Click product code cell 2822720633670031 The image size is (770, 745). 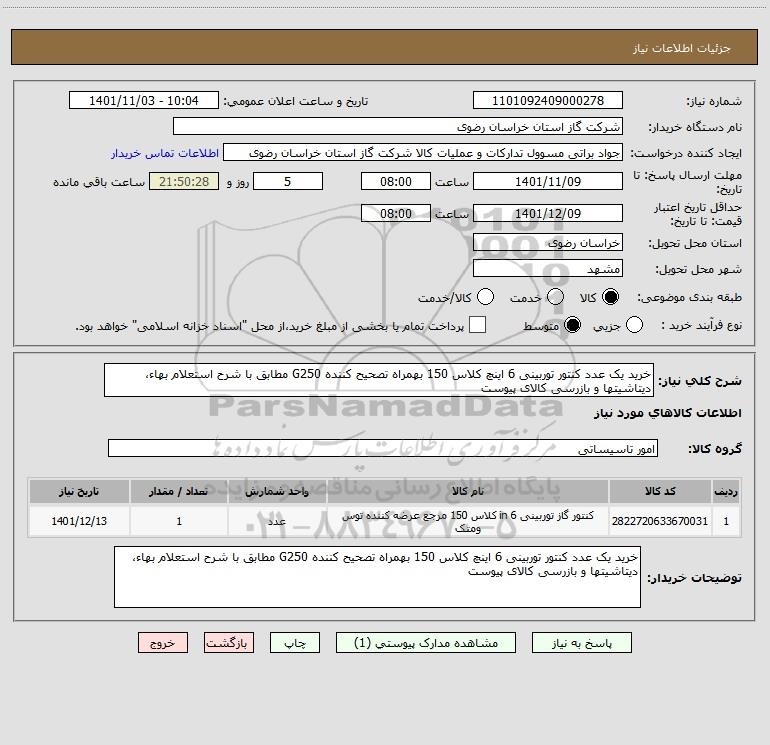tap(660, 521)
